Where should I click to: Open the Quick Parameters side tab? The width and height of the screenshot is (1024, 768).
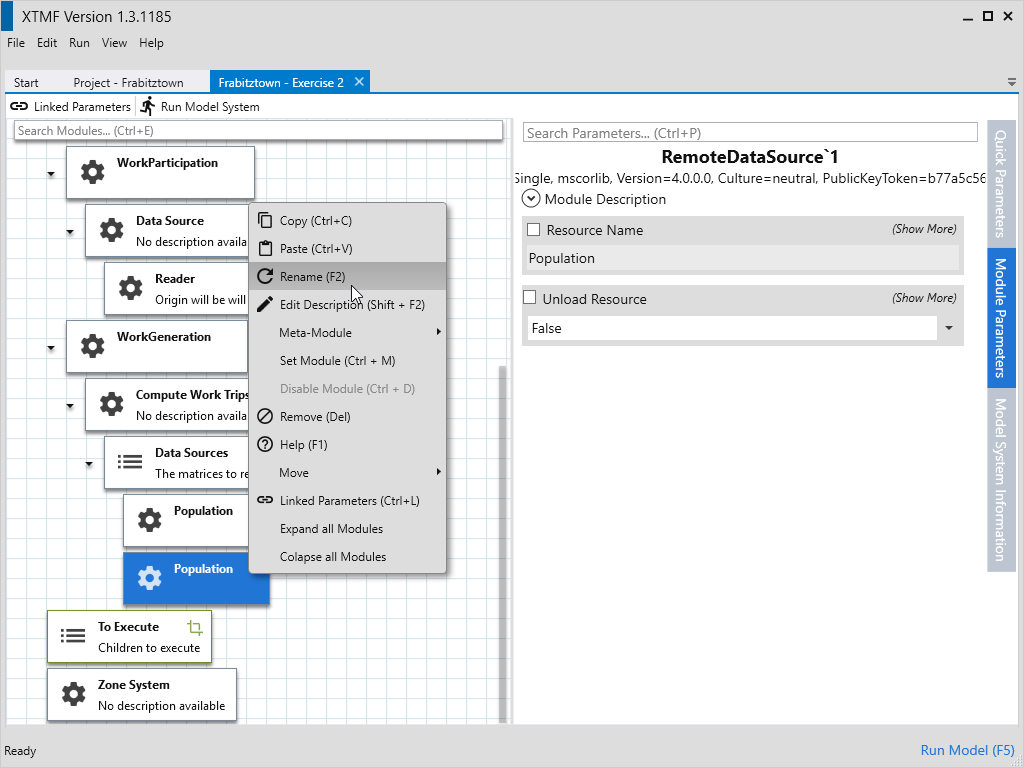(1000, 183)
